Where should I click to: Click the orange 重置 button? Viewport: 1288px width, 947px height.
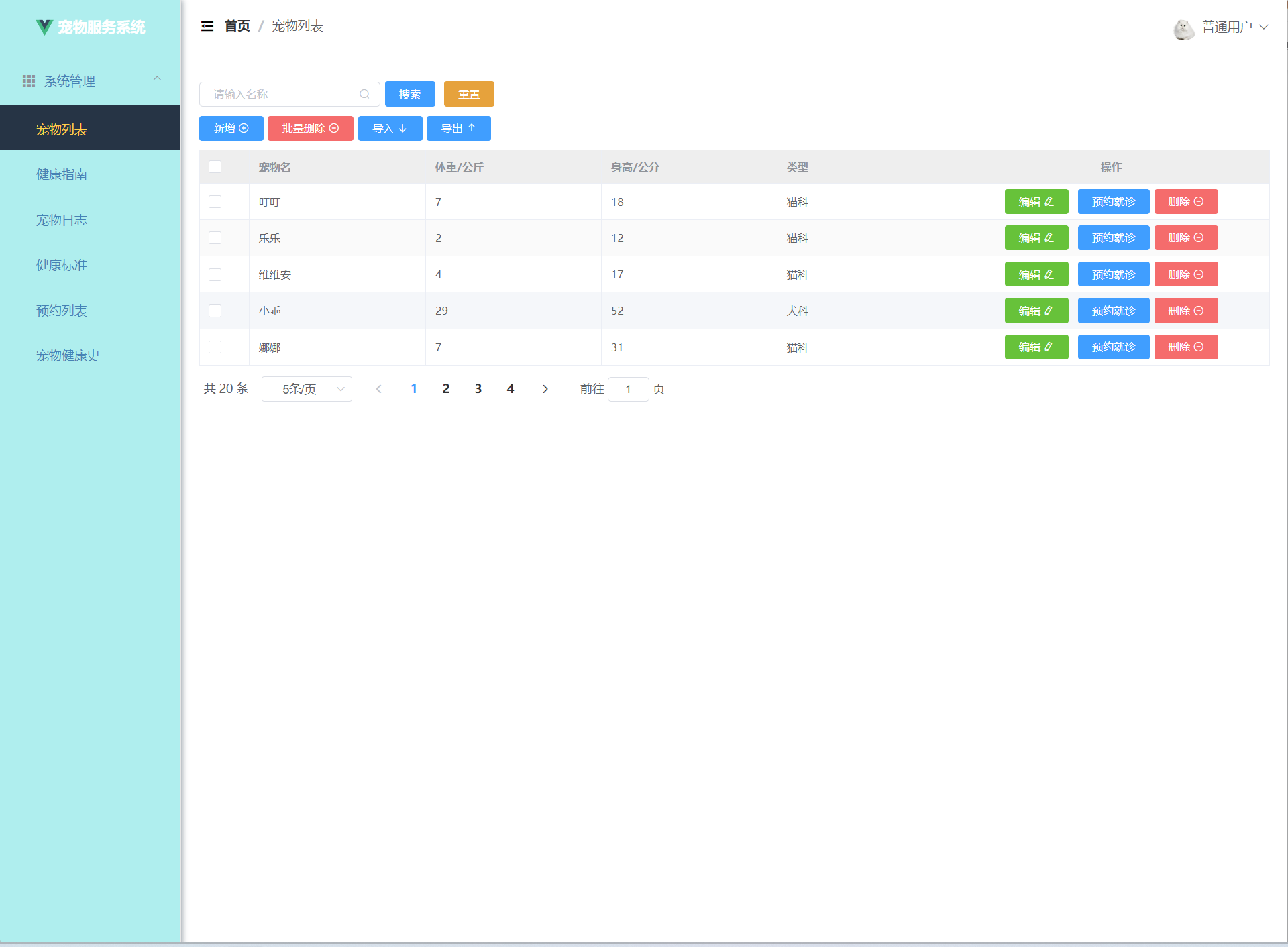pos(469,94)
